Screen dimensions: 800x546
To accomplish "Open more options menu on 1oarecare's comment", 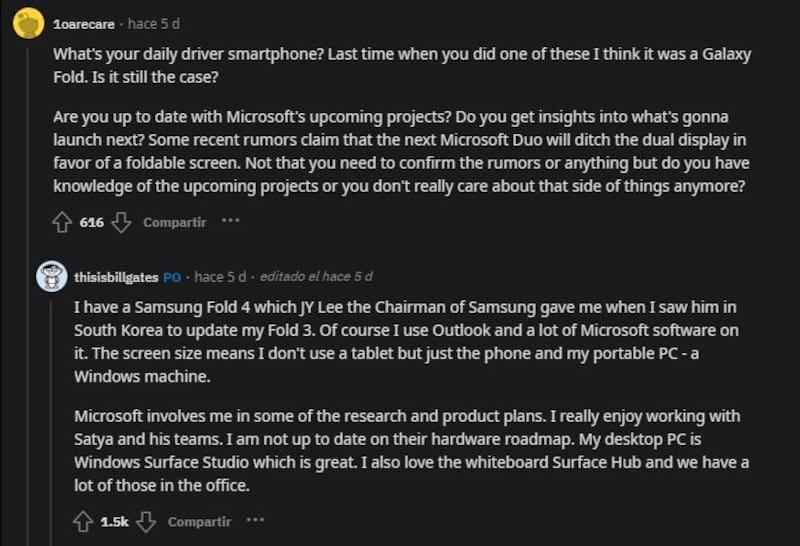I will (230, 221).
